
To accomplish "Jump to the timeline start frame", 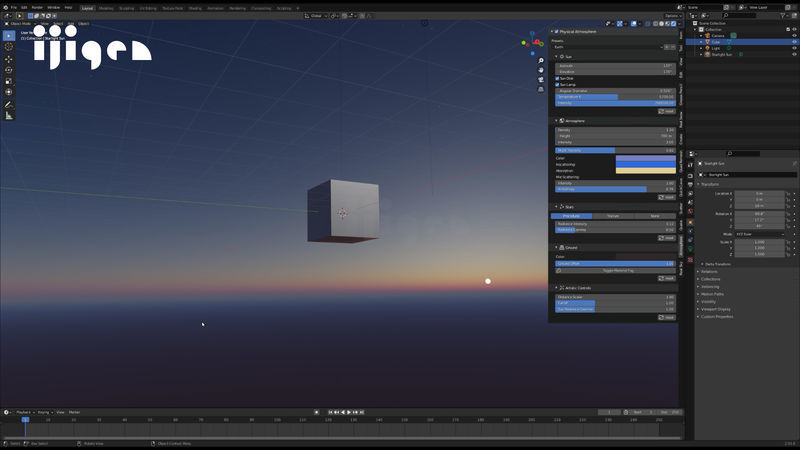I will [330, 412].
